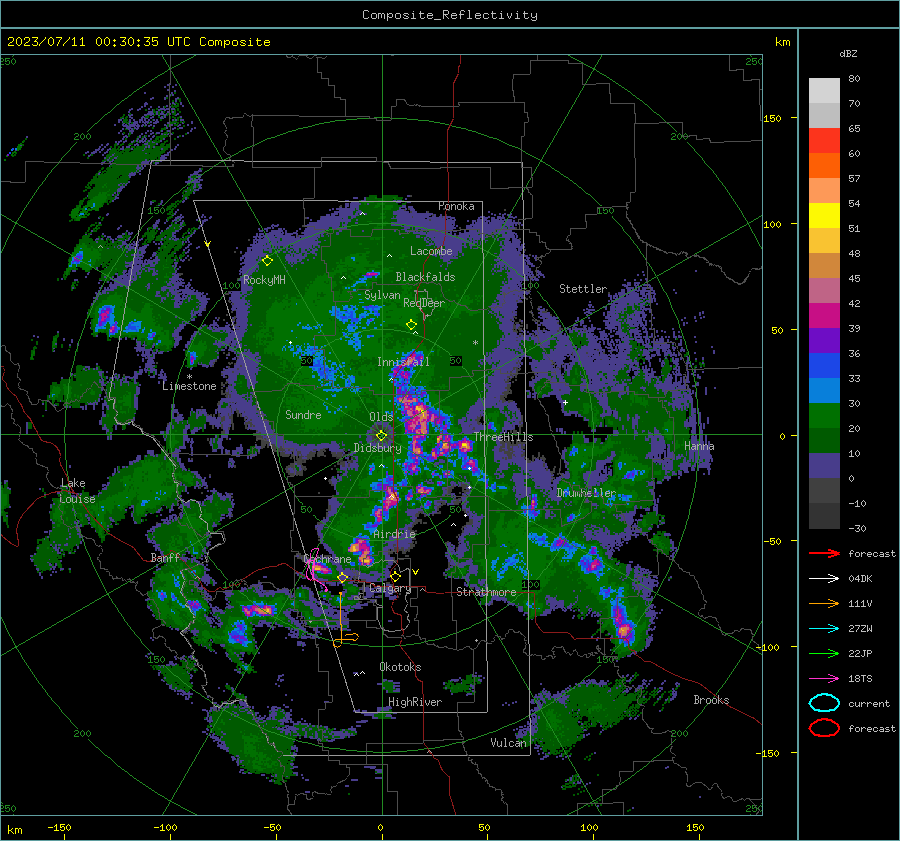Image resolution: width=900 pixels, height=841 pixels.
Task: Click the 'Innisfail' city label
Action: pyautogui.click(x=403, y=362)
